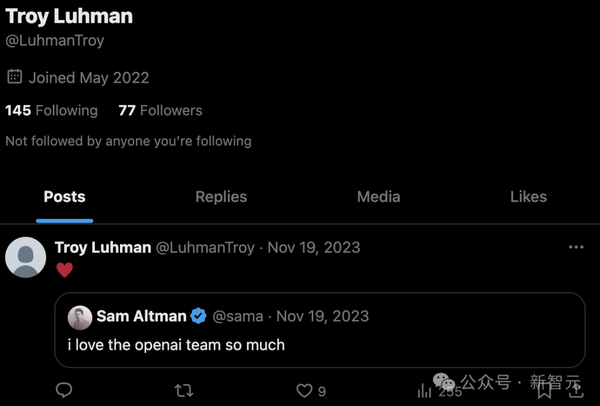Click Sam Altman's small profile picture
Image resolution: width=600 pixels, height=406 pixels.
80,317
